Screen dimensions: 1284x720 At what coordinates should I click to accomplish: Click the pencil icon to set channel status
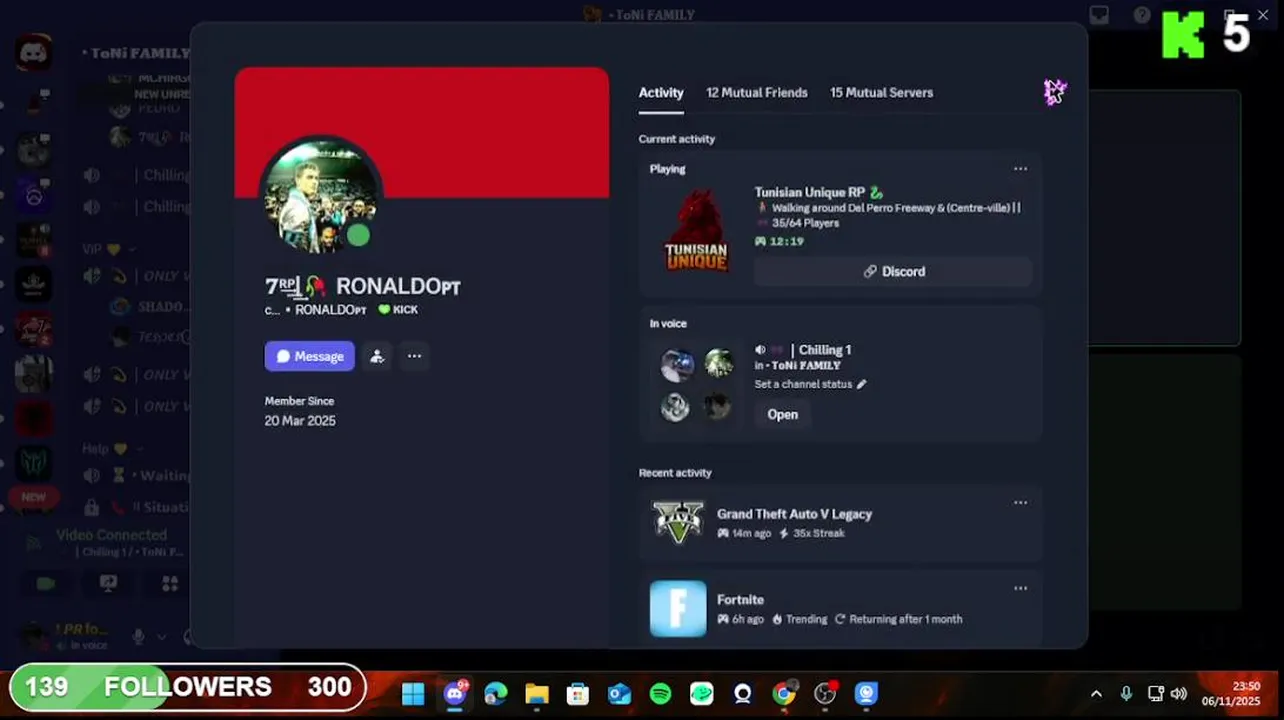coord(862,384)
